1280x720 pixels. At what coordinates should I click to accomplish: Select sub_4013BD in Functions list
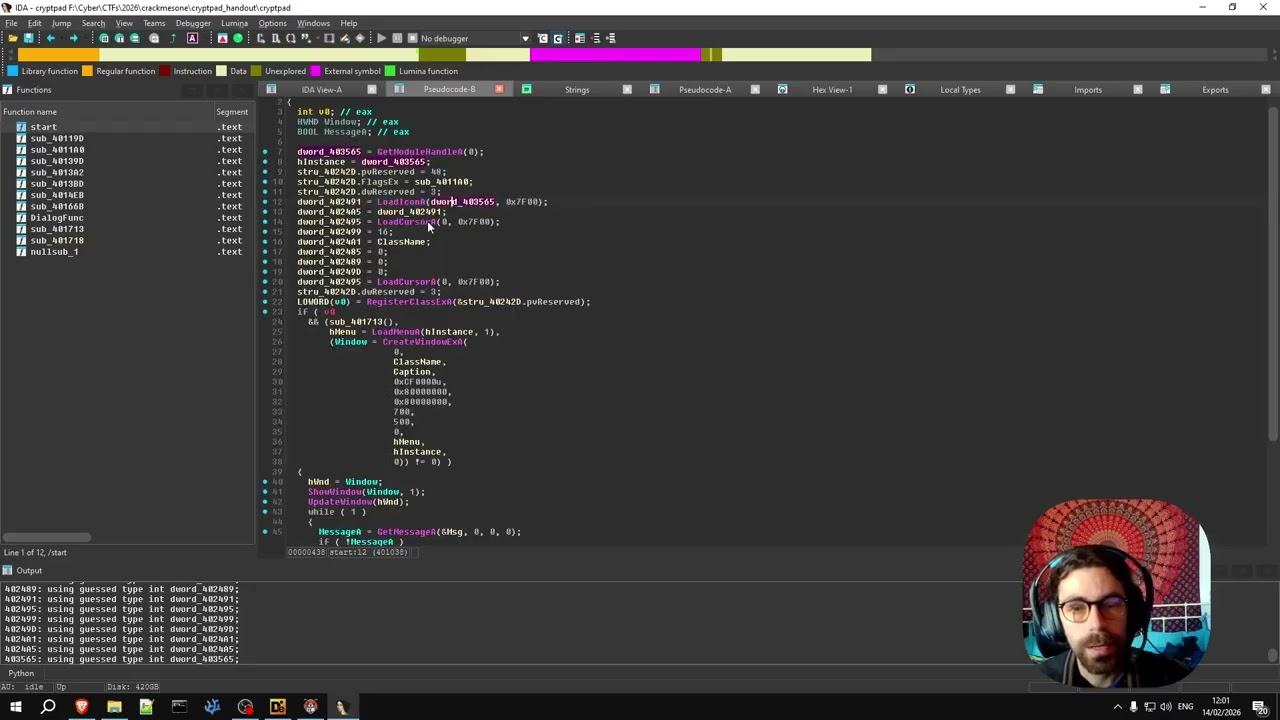pyautogui.click(x=127, y=184)
